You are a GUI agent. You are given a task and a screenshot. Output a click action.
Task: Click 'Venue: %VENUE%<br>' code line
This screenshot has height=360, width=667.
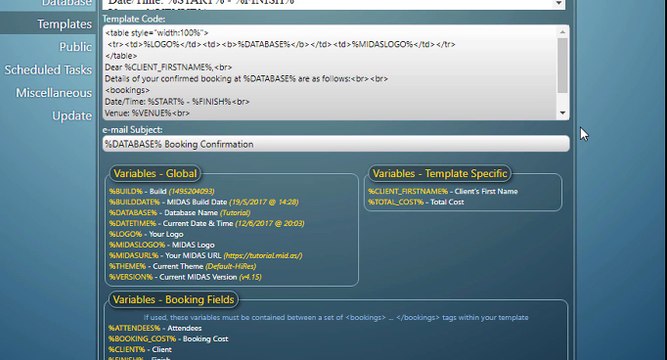tap(147, 113)
